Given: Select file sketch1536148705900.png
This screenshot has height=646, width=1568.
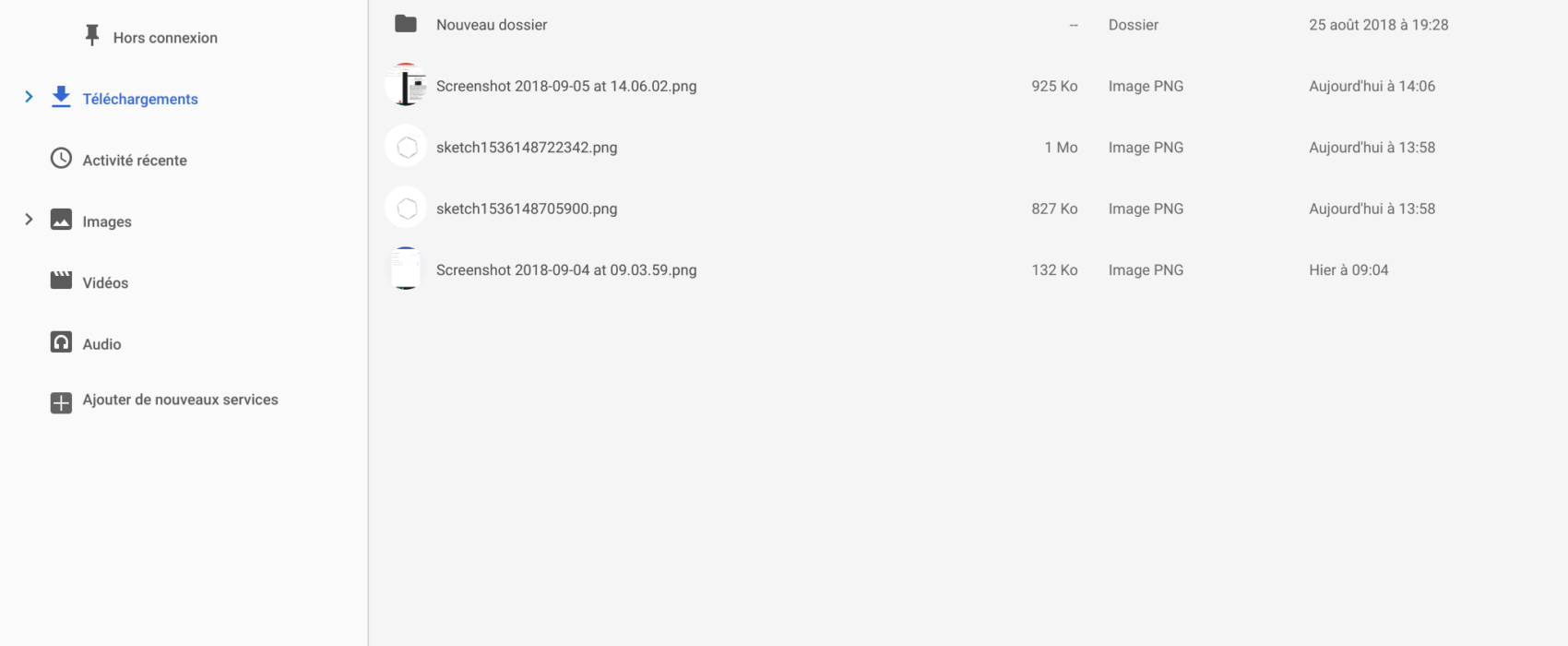Looking at the screenshot, I should click(527, 209).
